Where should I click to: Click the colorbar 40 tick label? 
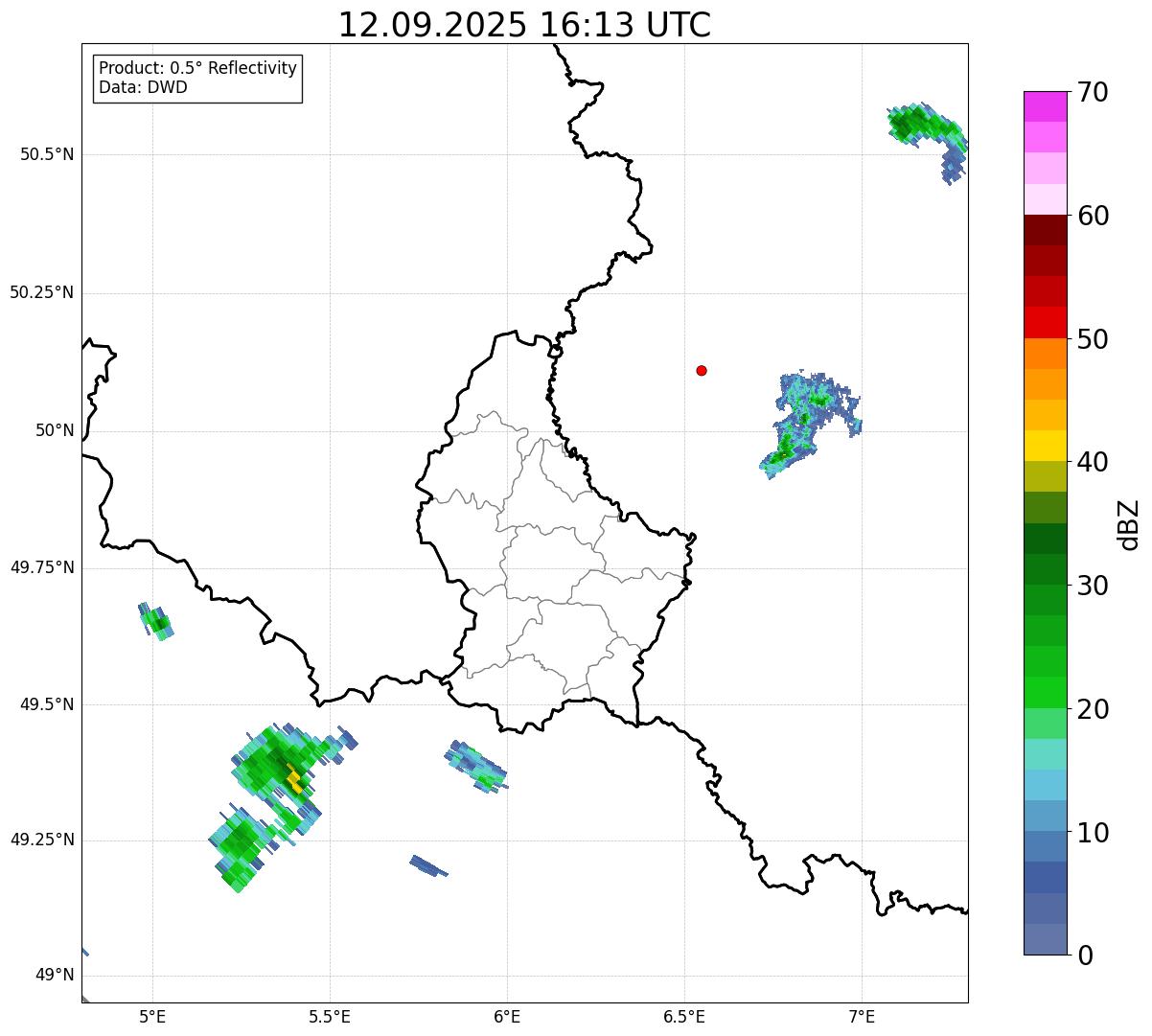coord(1092,462)
